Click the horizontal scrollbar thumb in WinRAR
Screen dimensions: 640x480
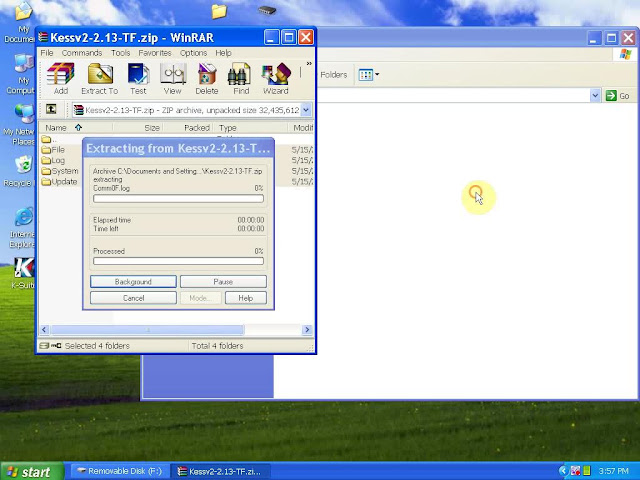[147, 330]
